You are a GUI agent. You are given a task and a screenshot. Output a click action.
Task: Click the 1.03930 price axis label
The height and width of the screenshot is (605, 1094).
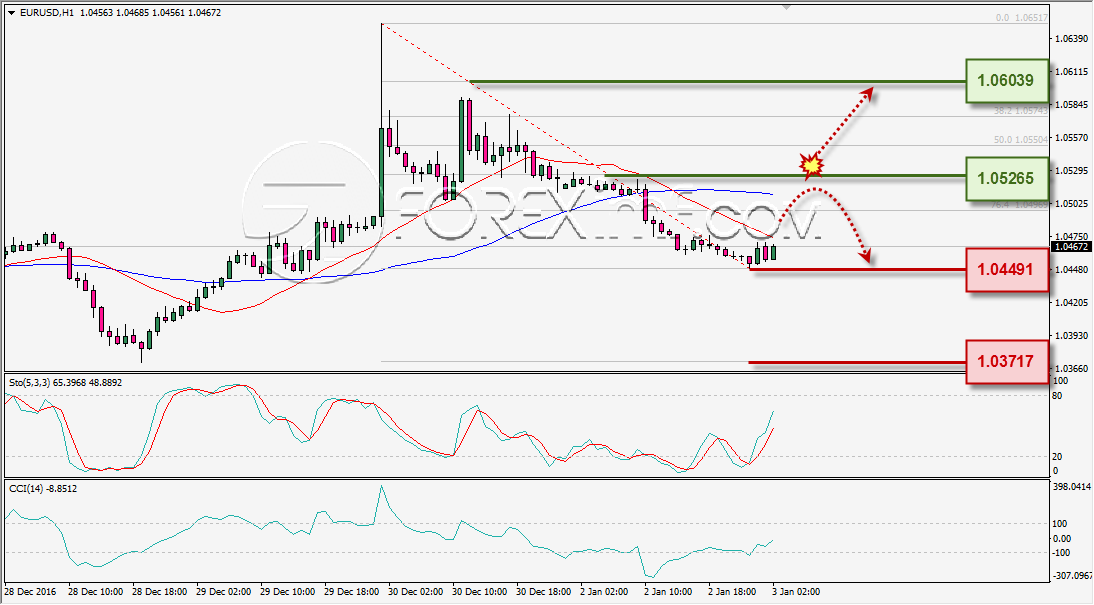click(x=1070, y=335)
